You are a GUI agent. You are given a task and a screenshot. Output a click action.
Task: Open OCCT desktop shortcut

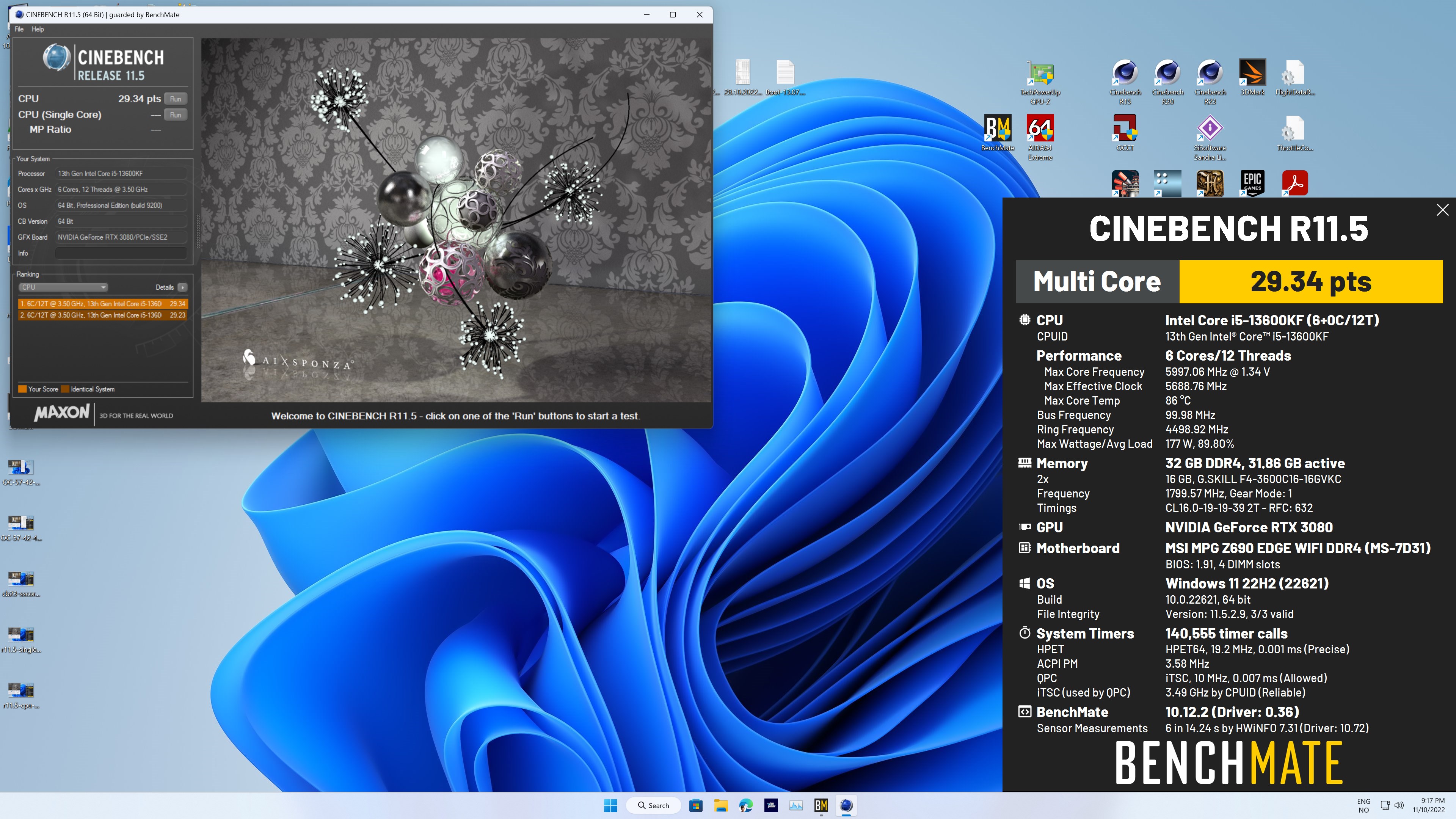click(x=1125, y=133)
